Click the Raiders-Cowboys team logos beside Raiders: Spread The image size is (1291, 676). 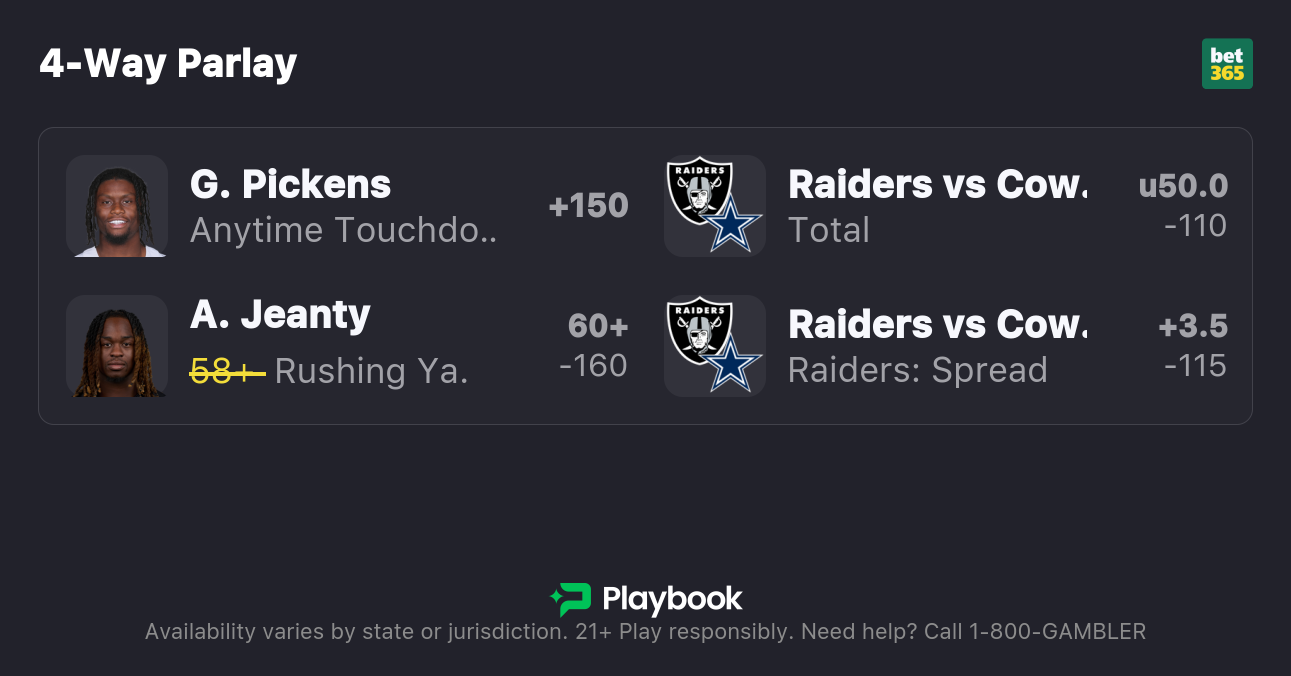[x=714, y=345]
